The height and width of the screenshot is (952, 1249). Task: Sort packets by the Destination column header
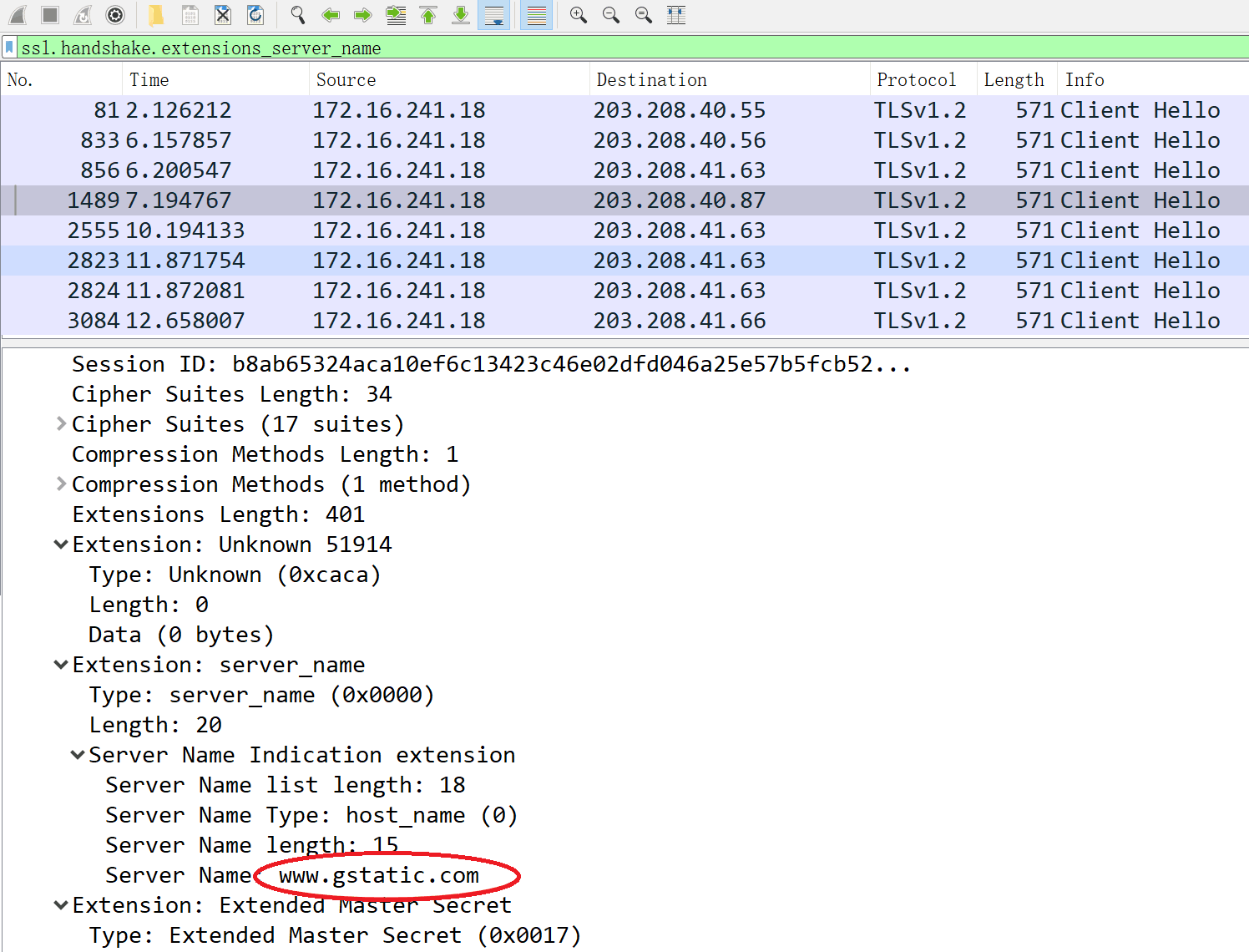click(651, 80)
